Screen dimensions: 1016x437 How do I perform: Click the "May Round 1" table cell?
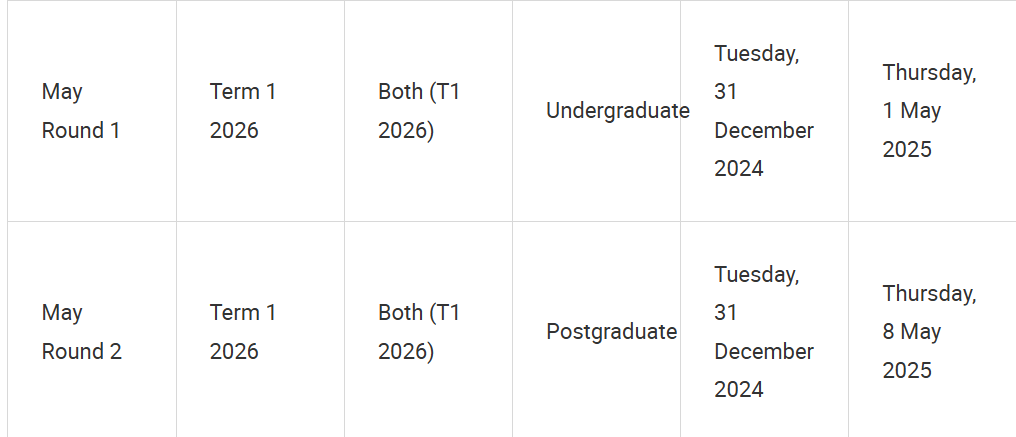[92, 111]
